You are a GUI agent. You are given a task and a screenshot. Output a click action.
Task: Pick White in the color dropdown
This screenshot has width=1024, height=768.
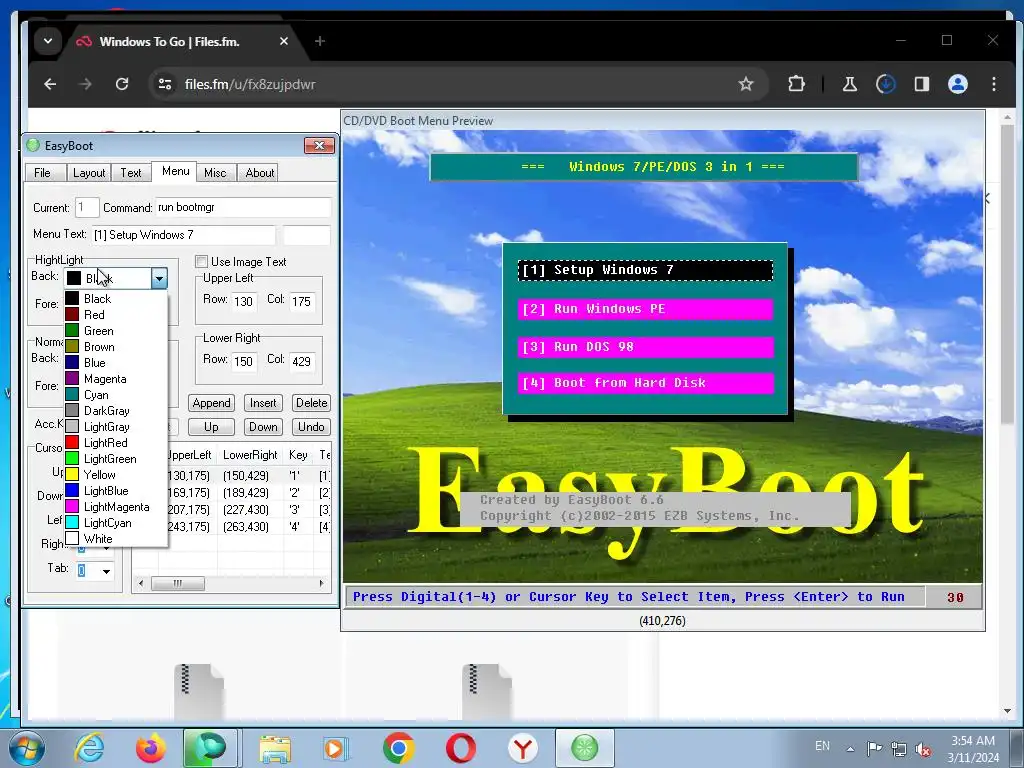click(x=115, y=539)
